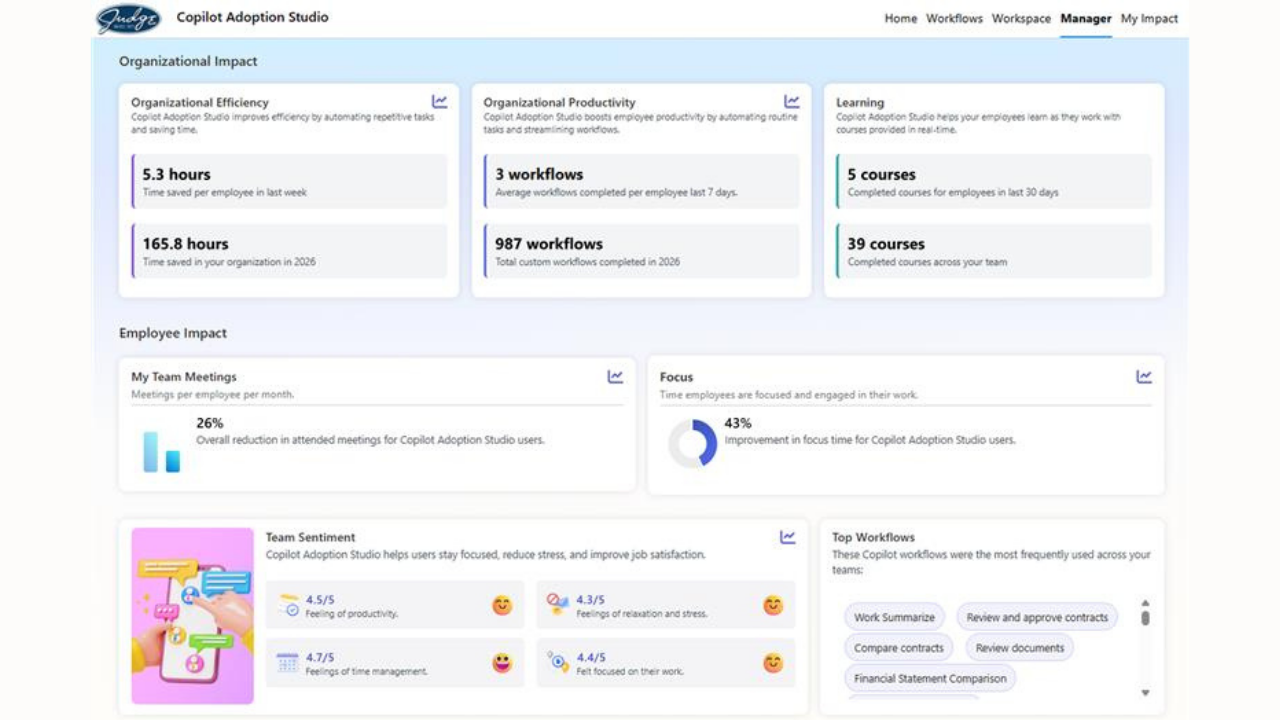Click the Top Workflows heading
This screenshot has width=1280, height=720.
[873, 537]
